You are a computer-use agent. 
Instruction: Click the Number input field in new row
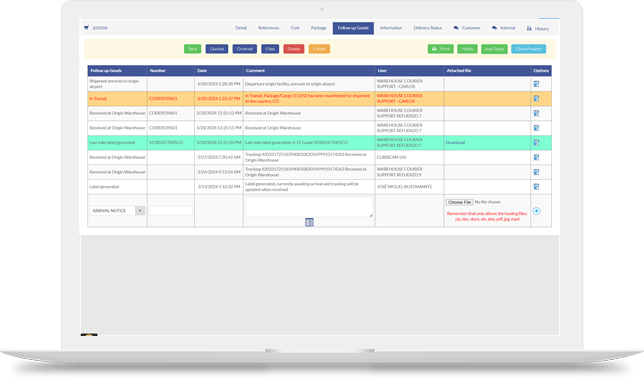(x=171, y=211)
